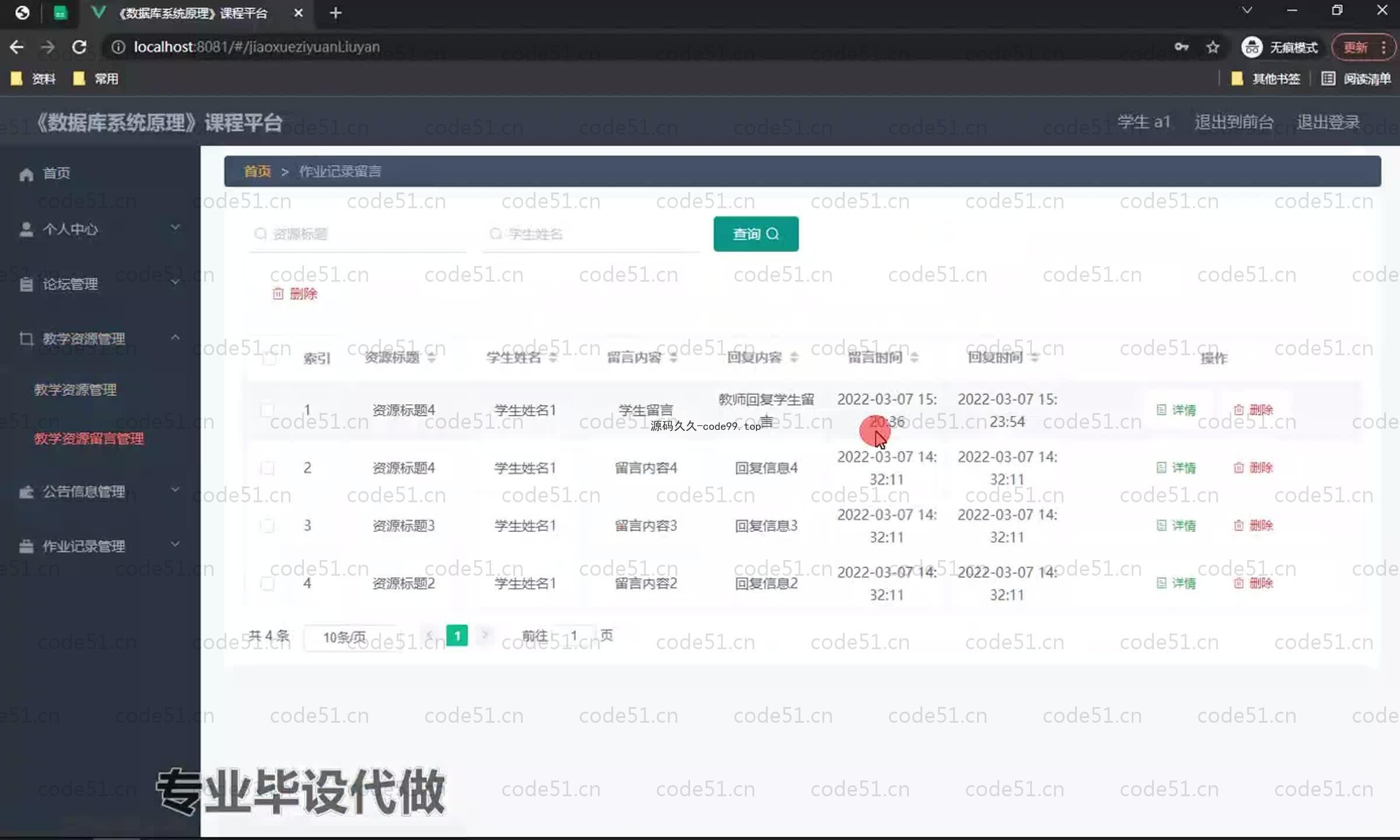
Task: Toggle the select-all checkbox in table header
Action: pyautogui.click(x=269, y=358)
